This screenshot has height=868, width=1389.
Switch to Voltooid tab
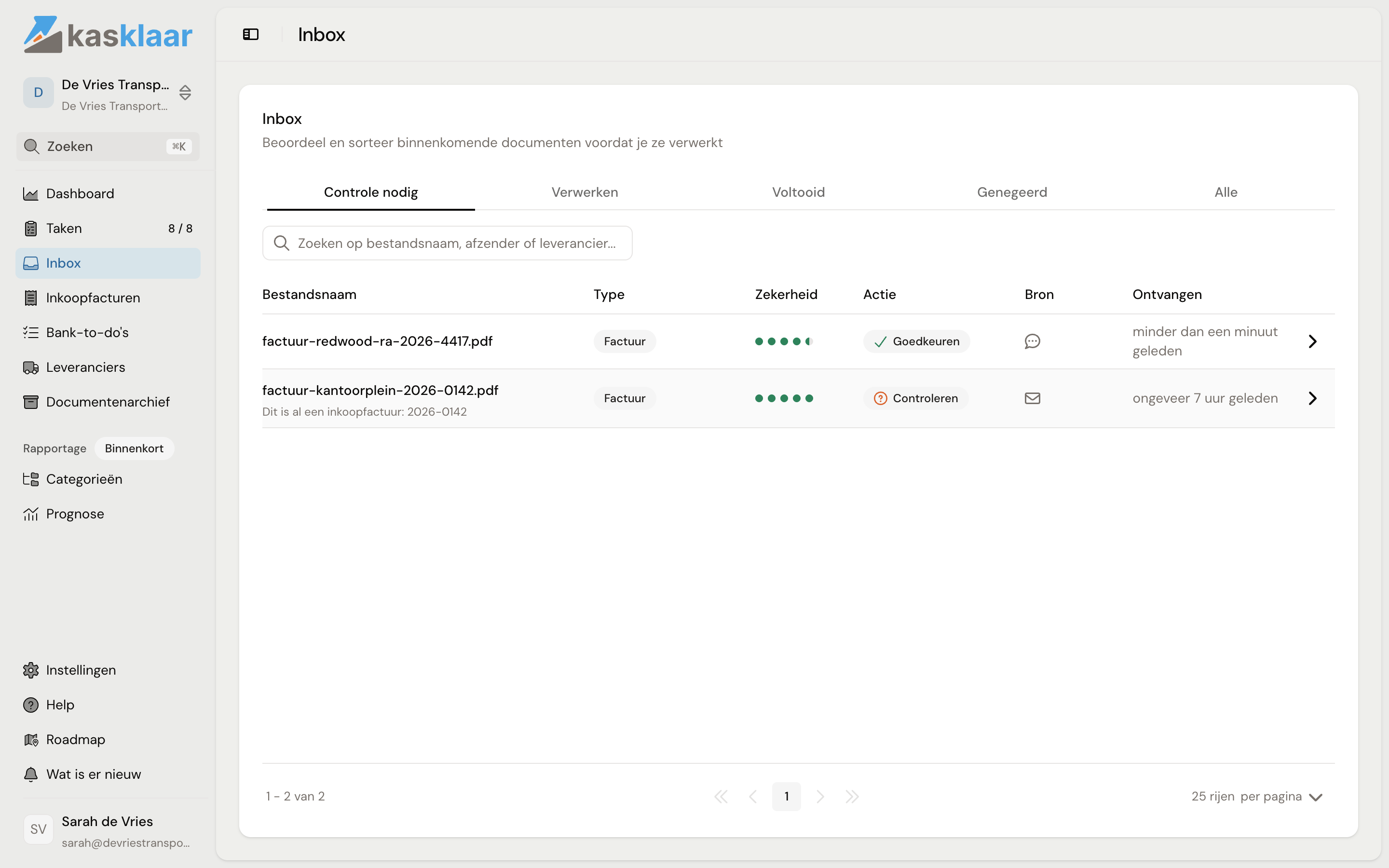[x=798, y=192]
